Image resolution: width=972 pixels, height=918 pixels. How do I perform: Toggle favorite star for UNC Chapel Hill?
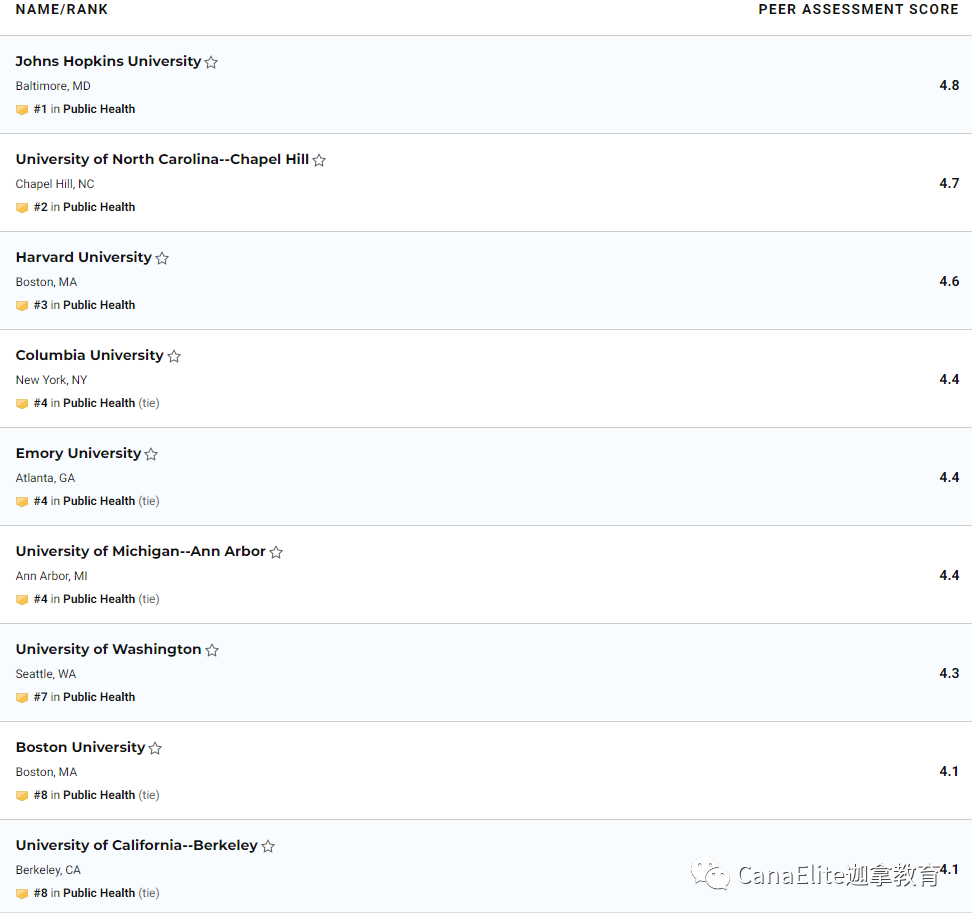tap(319, 160)
